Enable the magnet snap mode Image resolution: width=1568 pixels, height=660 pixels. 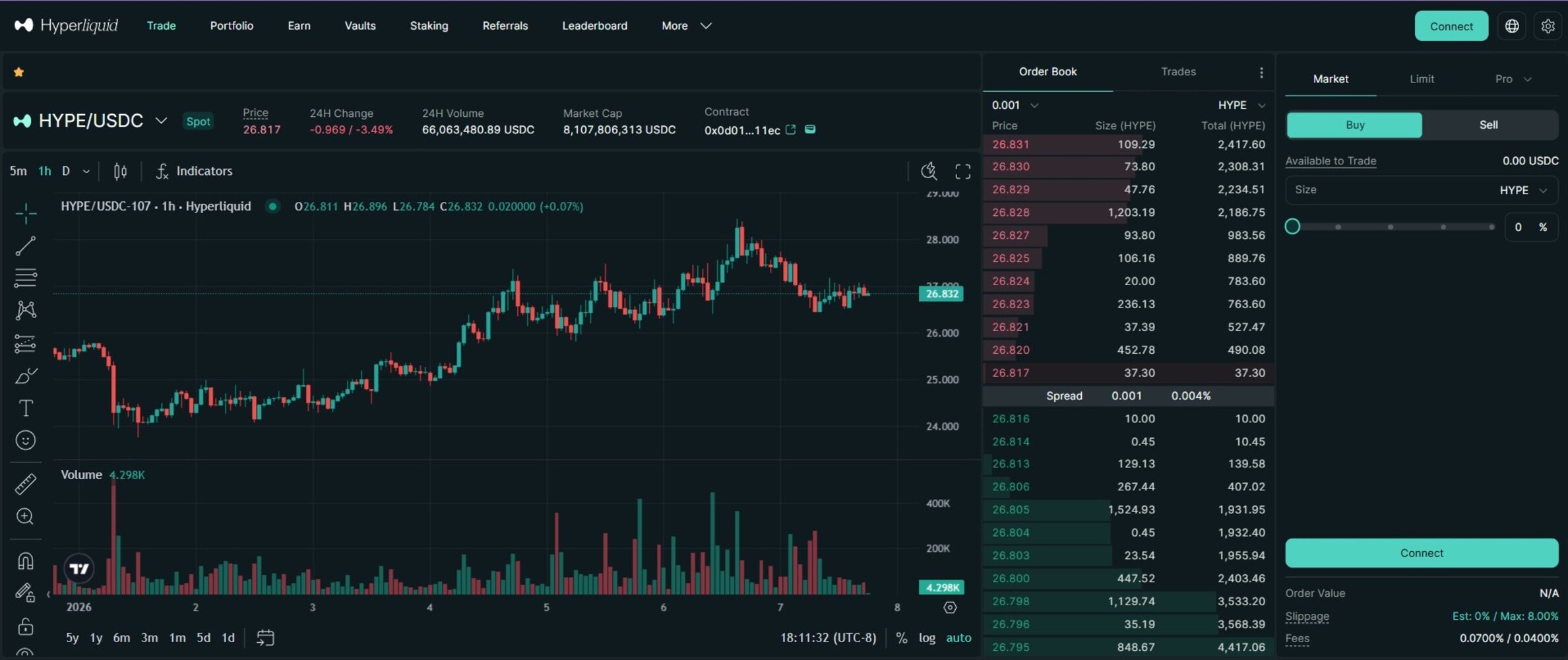pyautogui.click(x=25, y=560)
